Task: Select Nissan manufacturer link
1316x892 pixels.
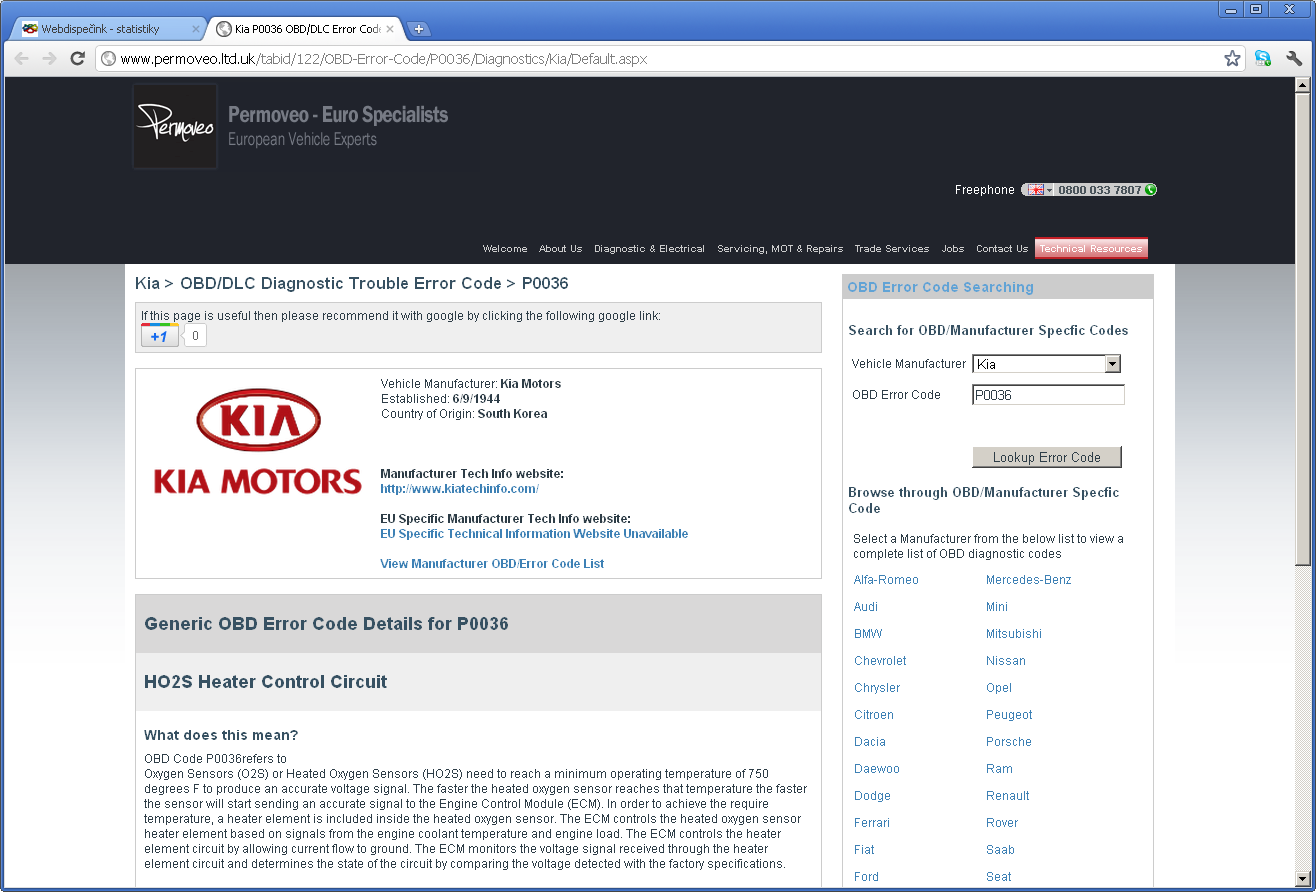Action: [1006, 661]
